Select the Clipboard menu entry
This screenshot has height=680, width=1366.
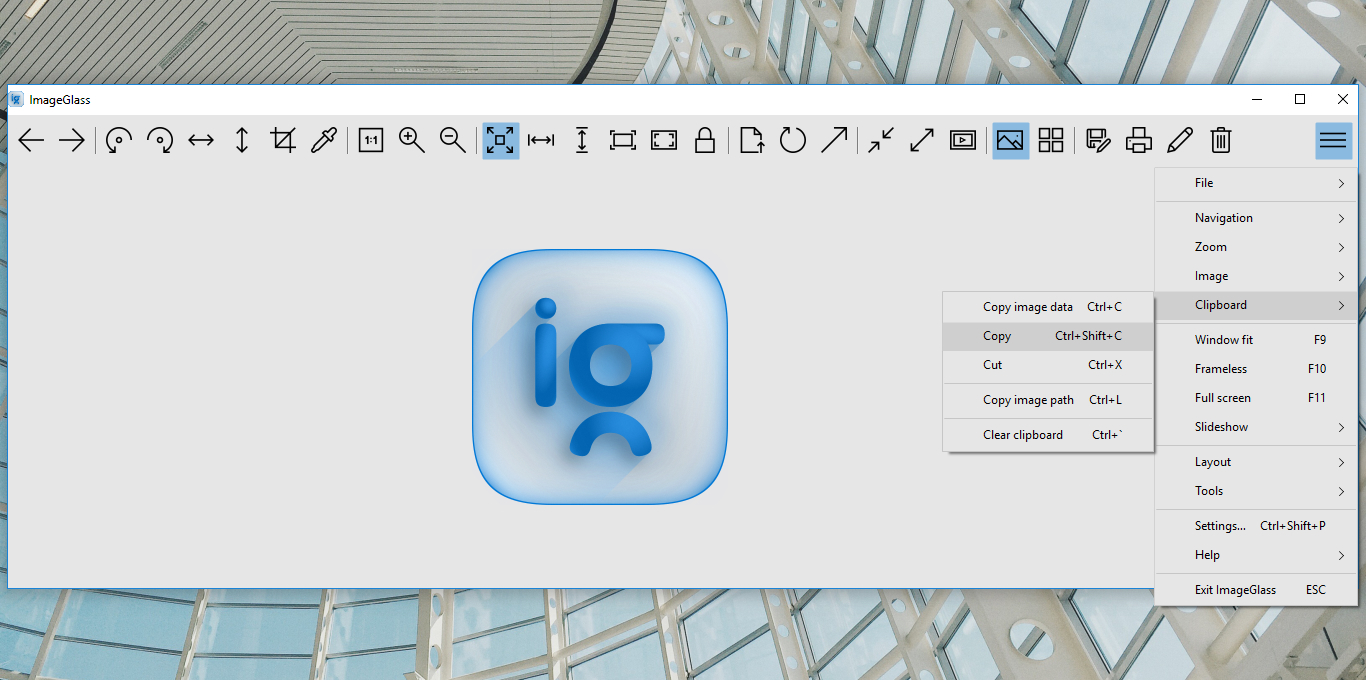click(1256, 305)
